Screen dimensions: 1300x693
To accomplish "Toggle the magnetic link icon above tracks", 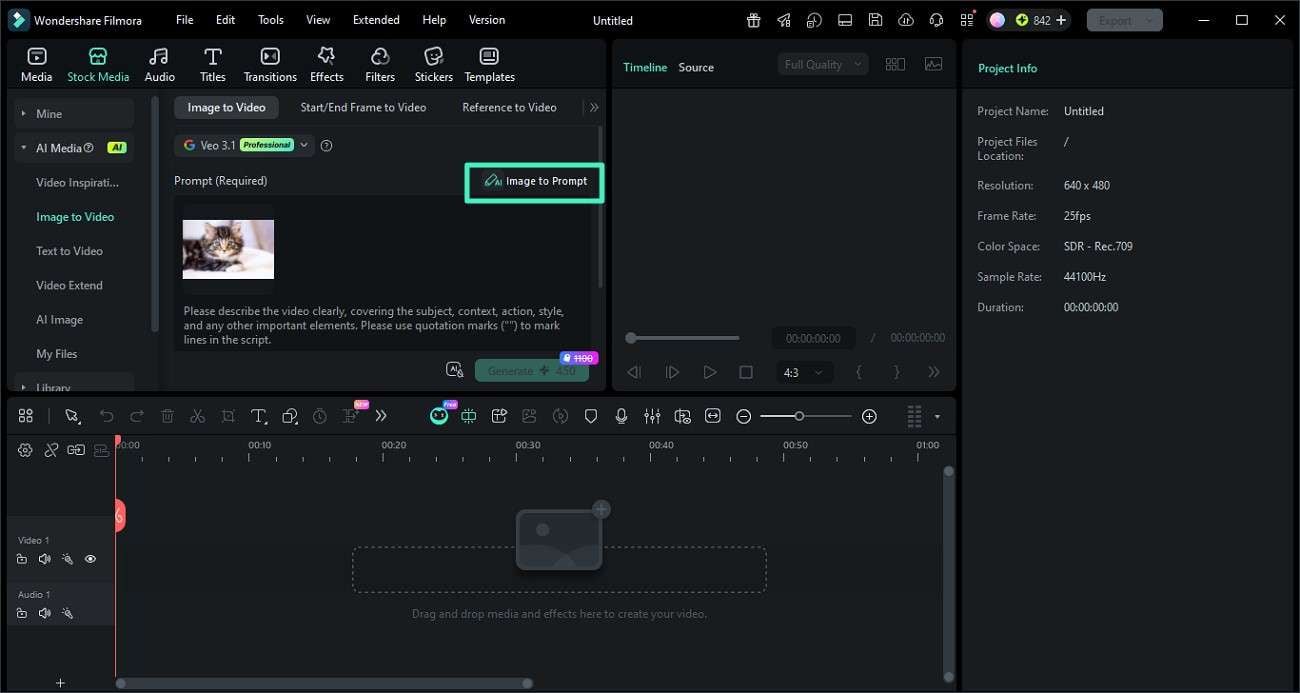I will (51, 450).
